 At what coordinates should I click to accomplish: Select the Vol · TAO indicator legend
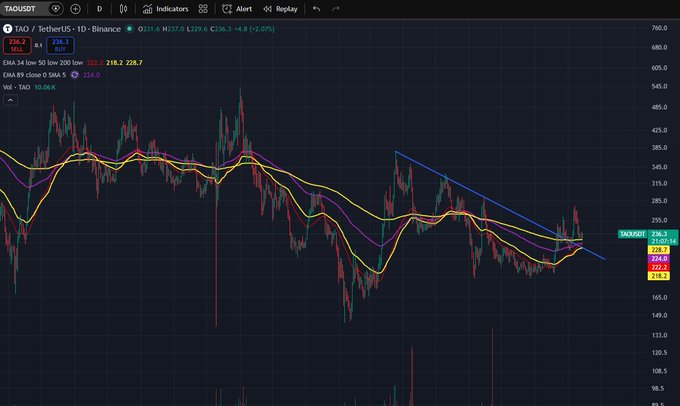[x=16, y=87]
